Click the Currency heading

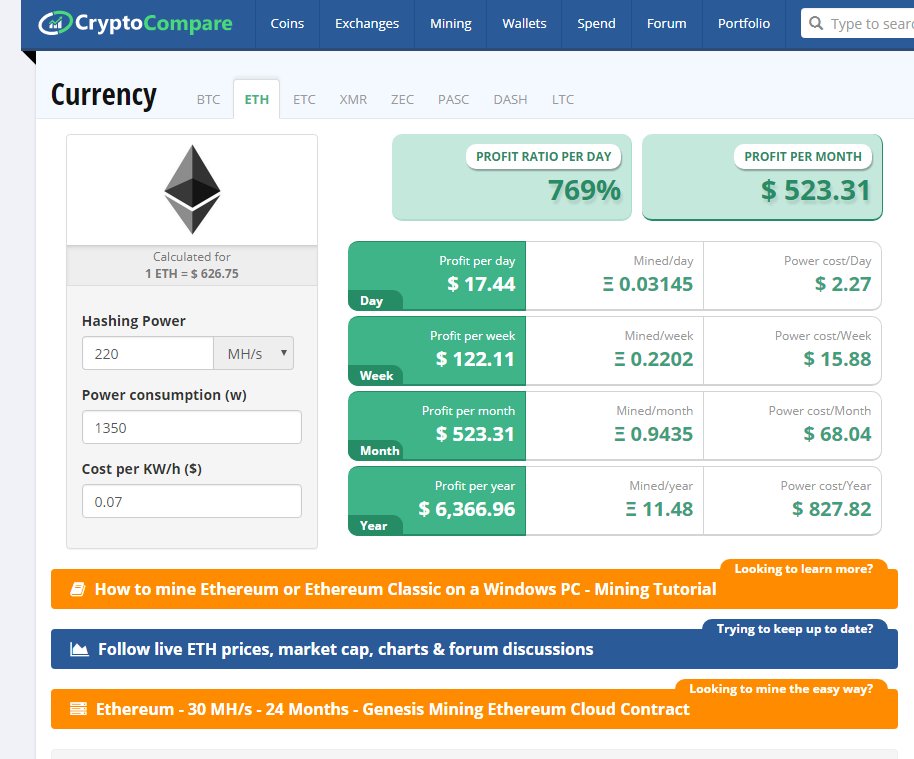pos(104,95)
